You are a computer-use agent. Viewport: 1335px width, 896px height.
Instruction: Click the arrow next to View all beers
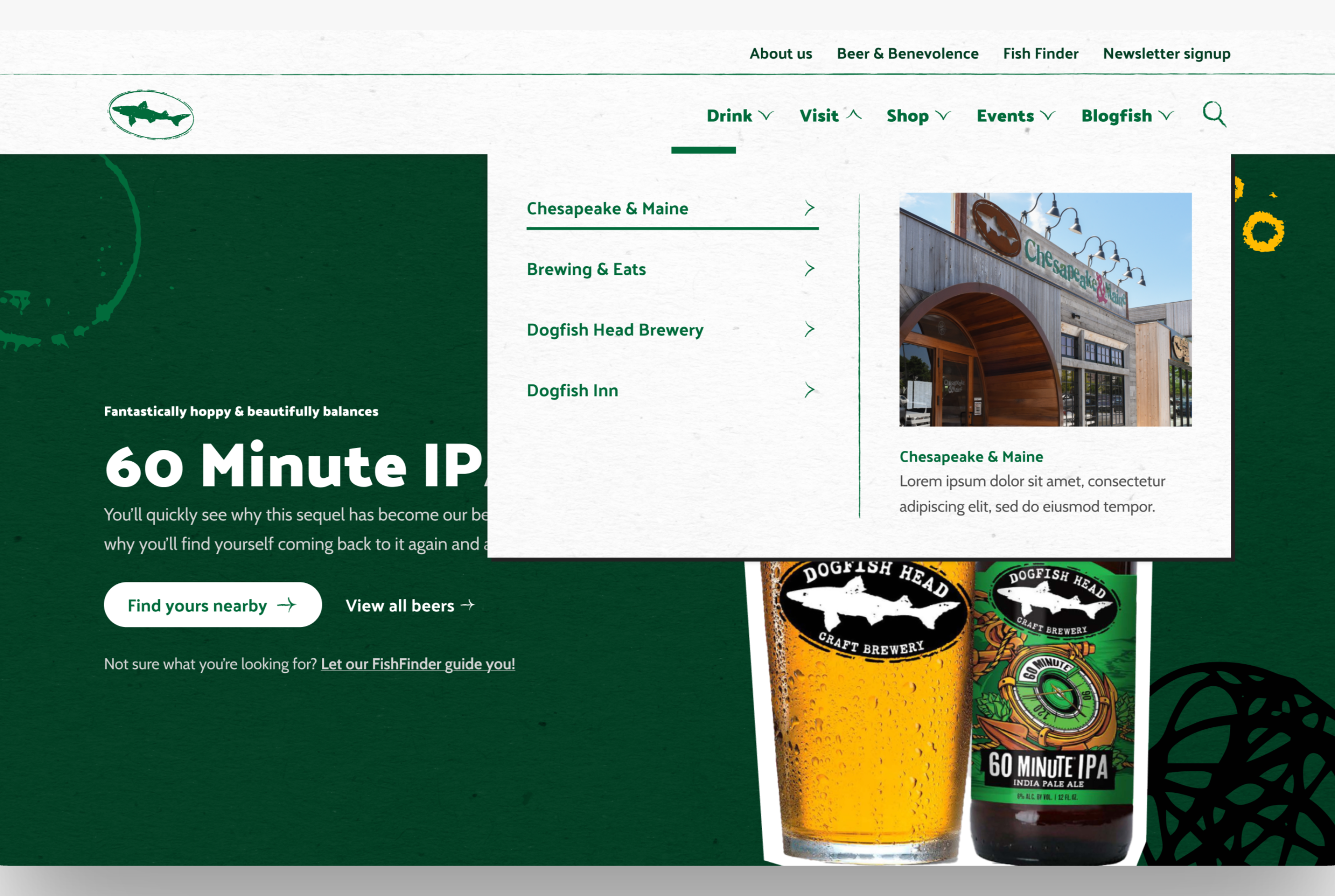469,605
